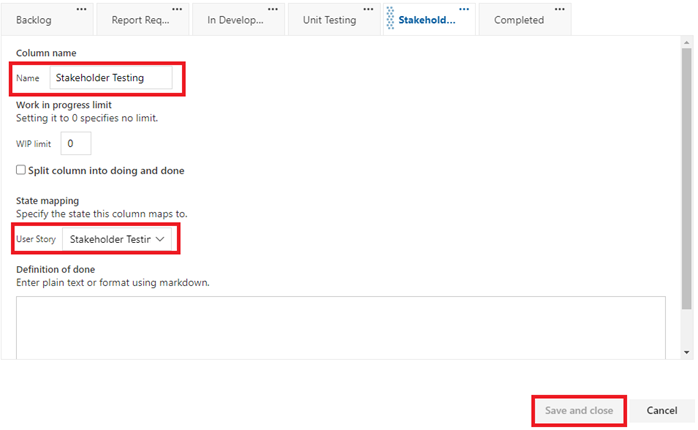Click the scrollbar down arrow
Image resolution: width=698 pixels, height=430 pixels.
click(686, 352)
